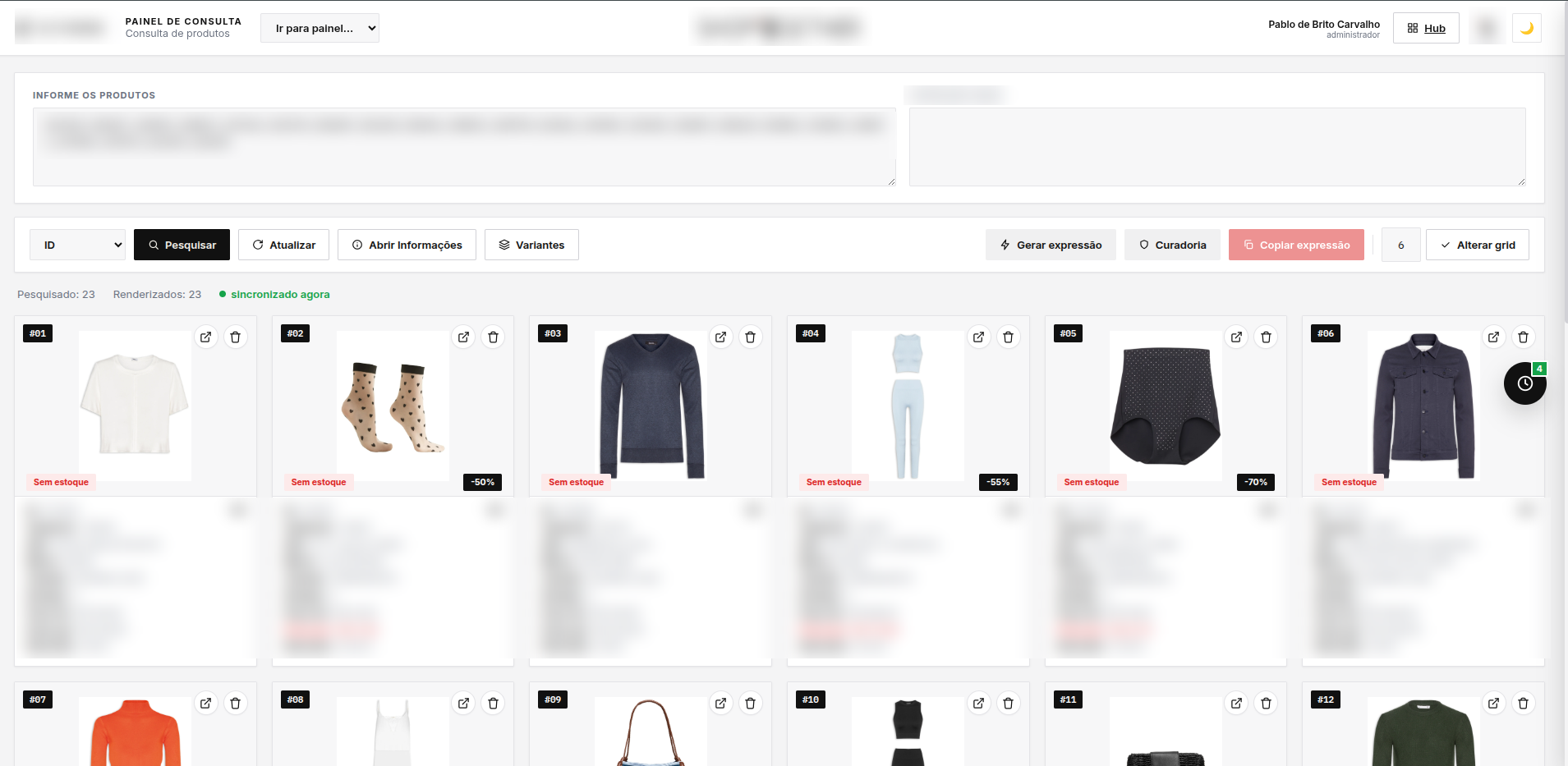Expand the 'Ir para painel...' dropdown
The width and height of the screenshot is (1568, 766).
(x=320, y=28)
